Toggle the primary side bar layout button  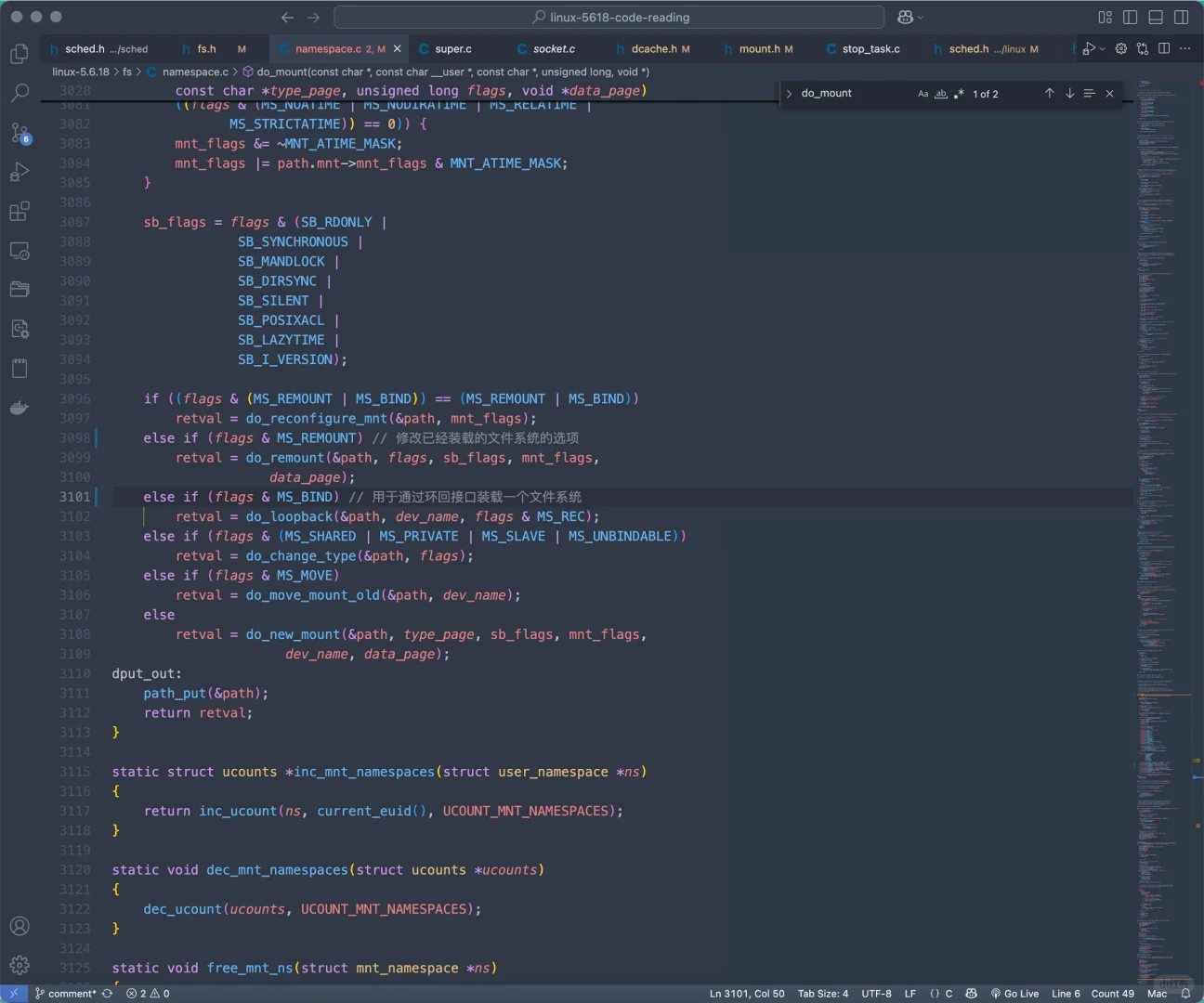[x=1131, y=18]
